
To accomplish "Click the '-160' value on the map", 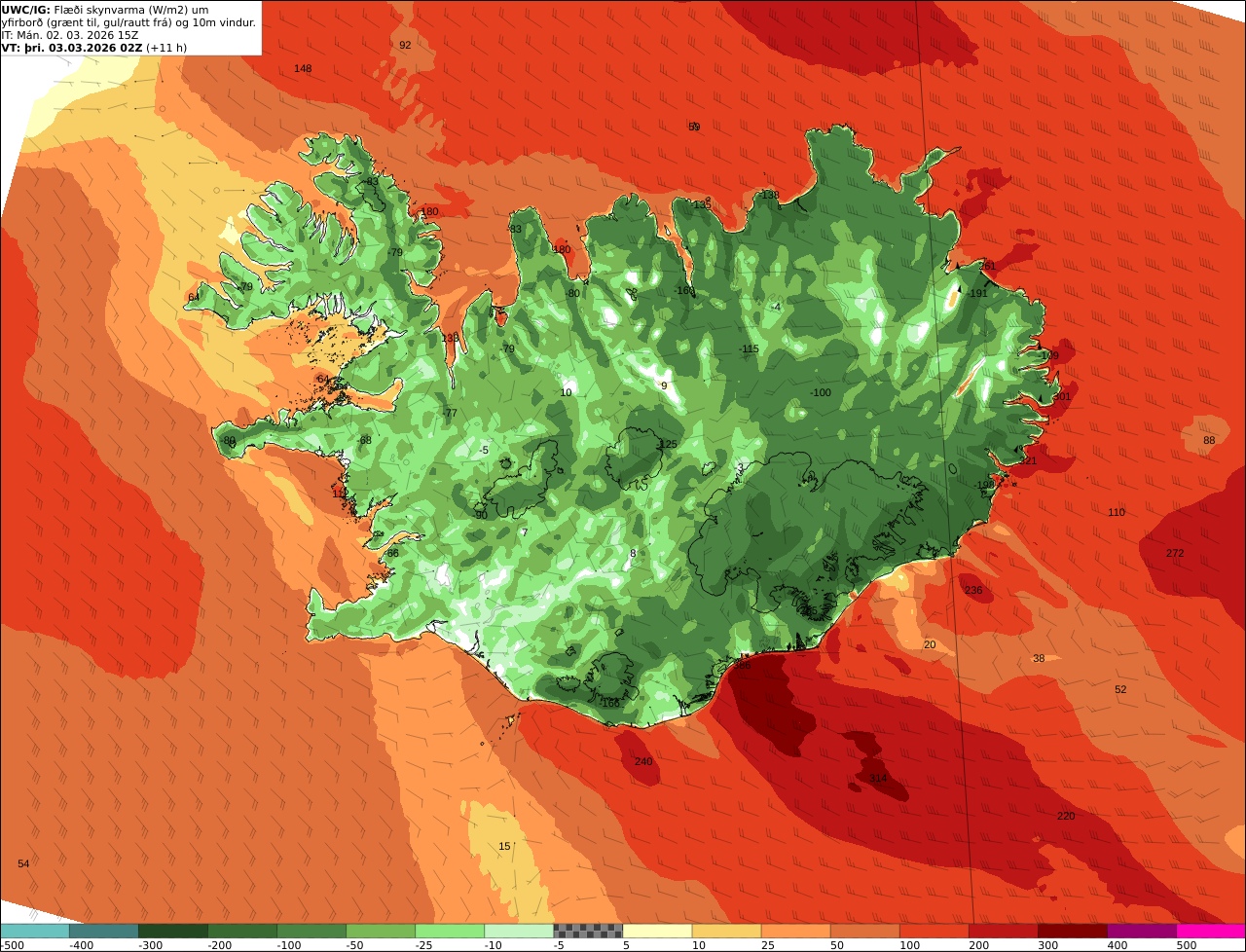I will pyautogui.click(x=684, y=290).
